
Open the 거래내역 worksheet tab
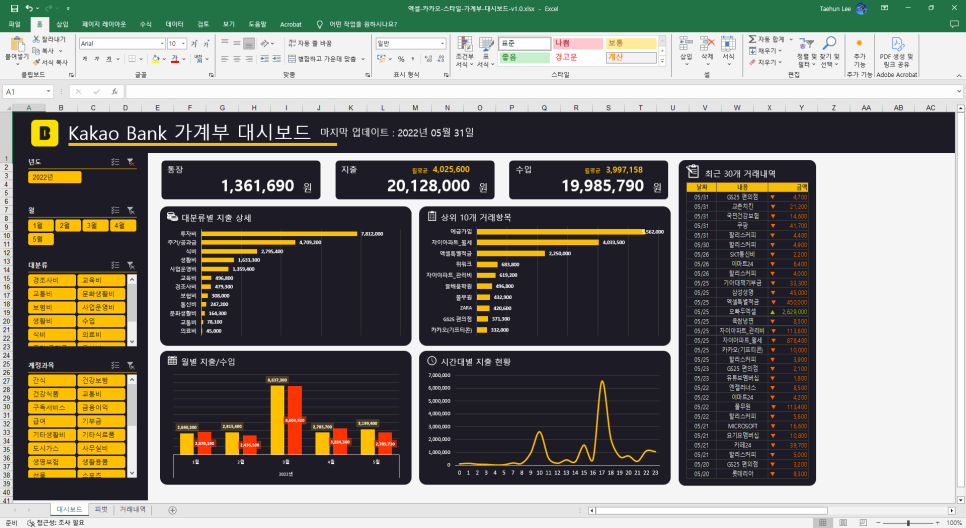coord(132,510)
